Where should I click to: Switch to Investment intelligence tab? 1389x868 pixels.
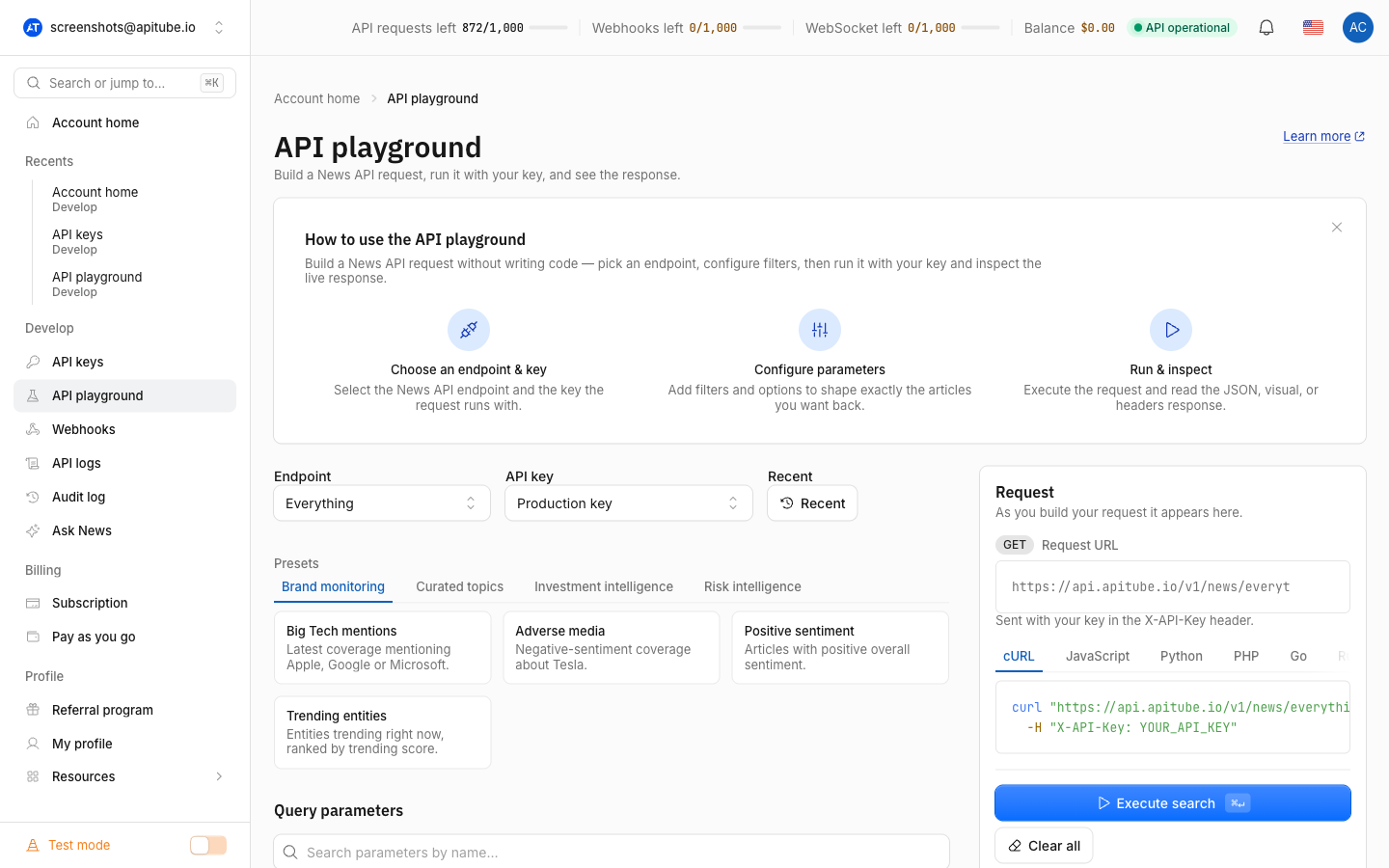[604, 586]
